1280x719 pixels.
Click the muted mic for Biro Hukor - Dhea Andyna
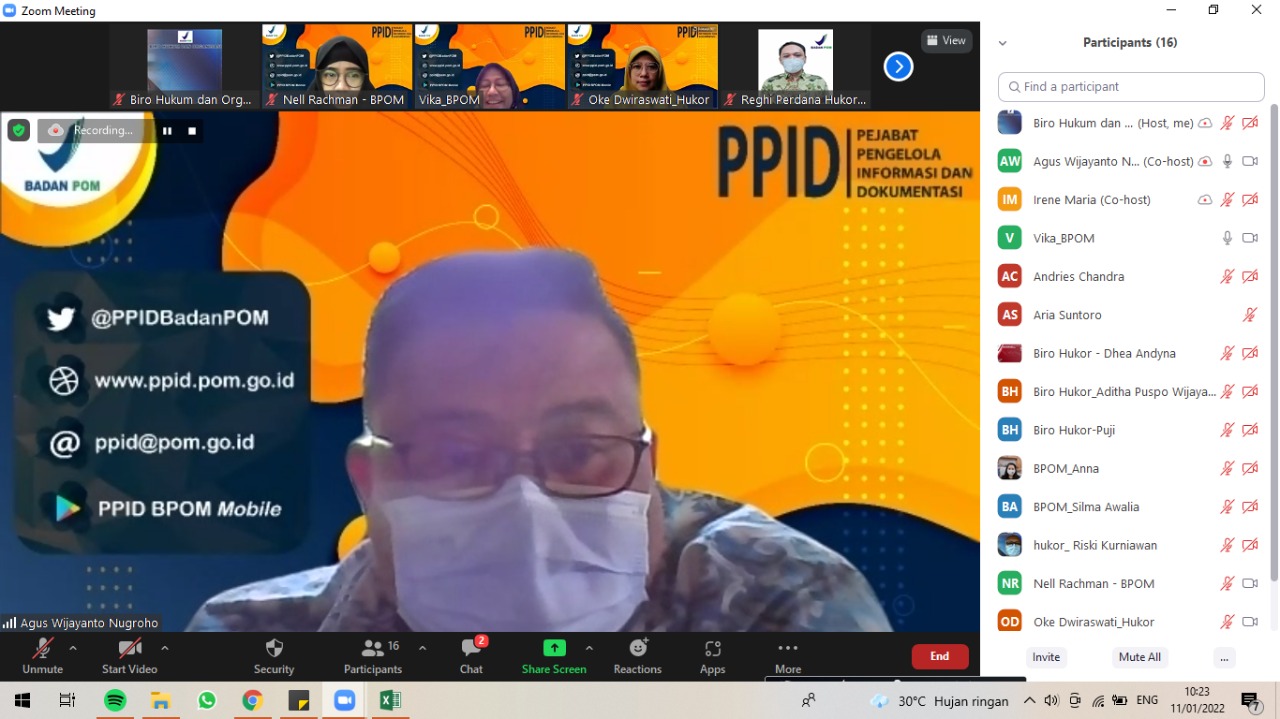click(x=1227, y=353)
